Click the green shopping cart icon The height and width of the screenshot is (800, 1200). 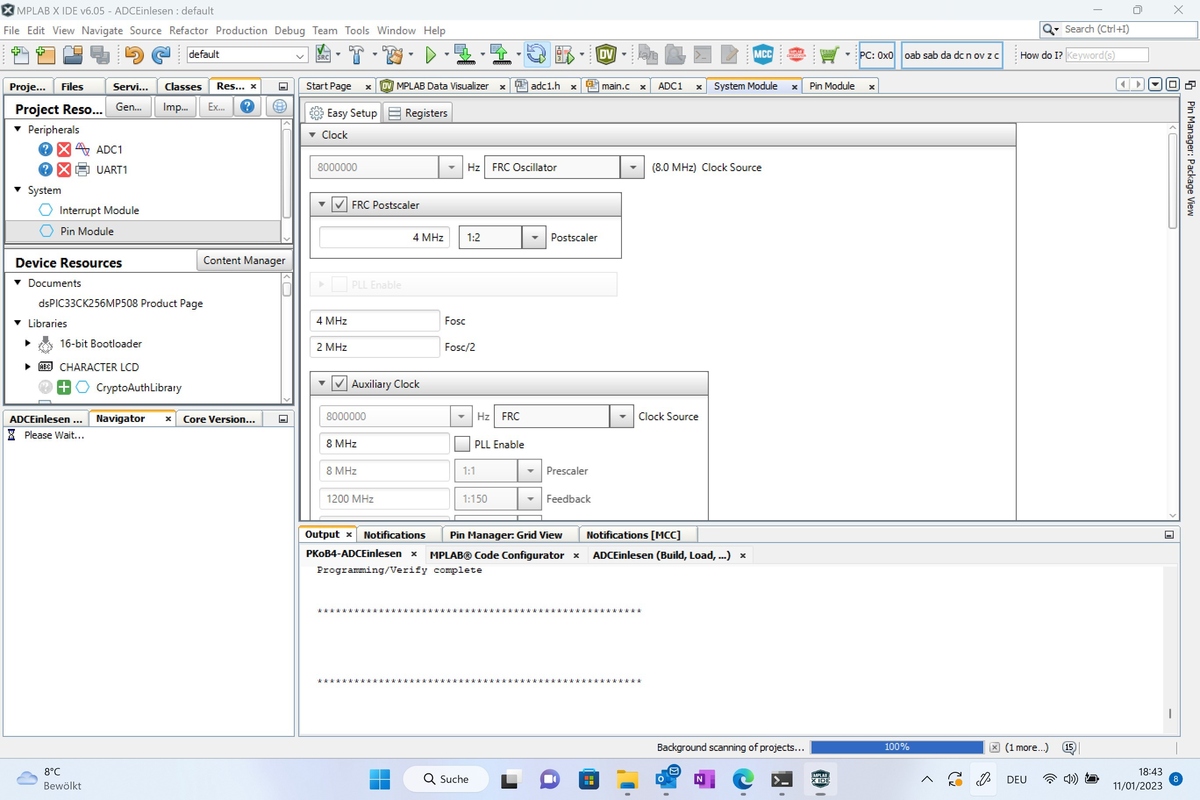point(828,55)
